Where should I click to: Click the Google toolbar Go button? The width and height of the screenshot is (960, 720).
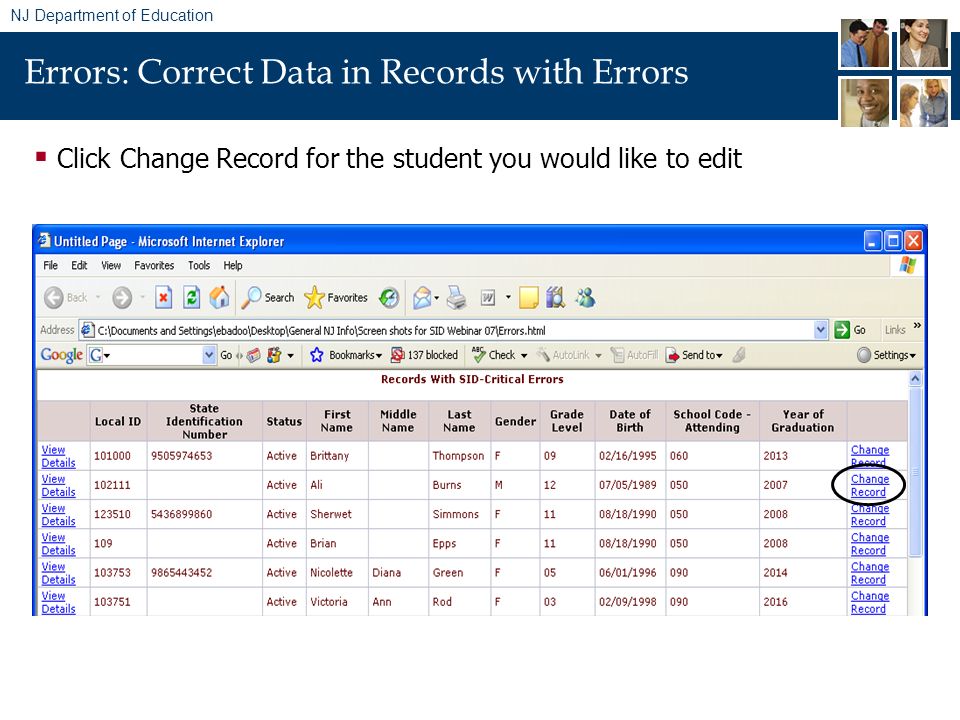point(226,355)
